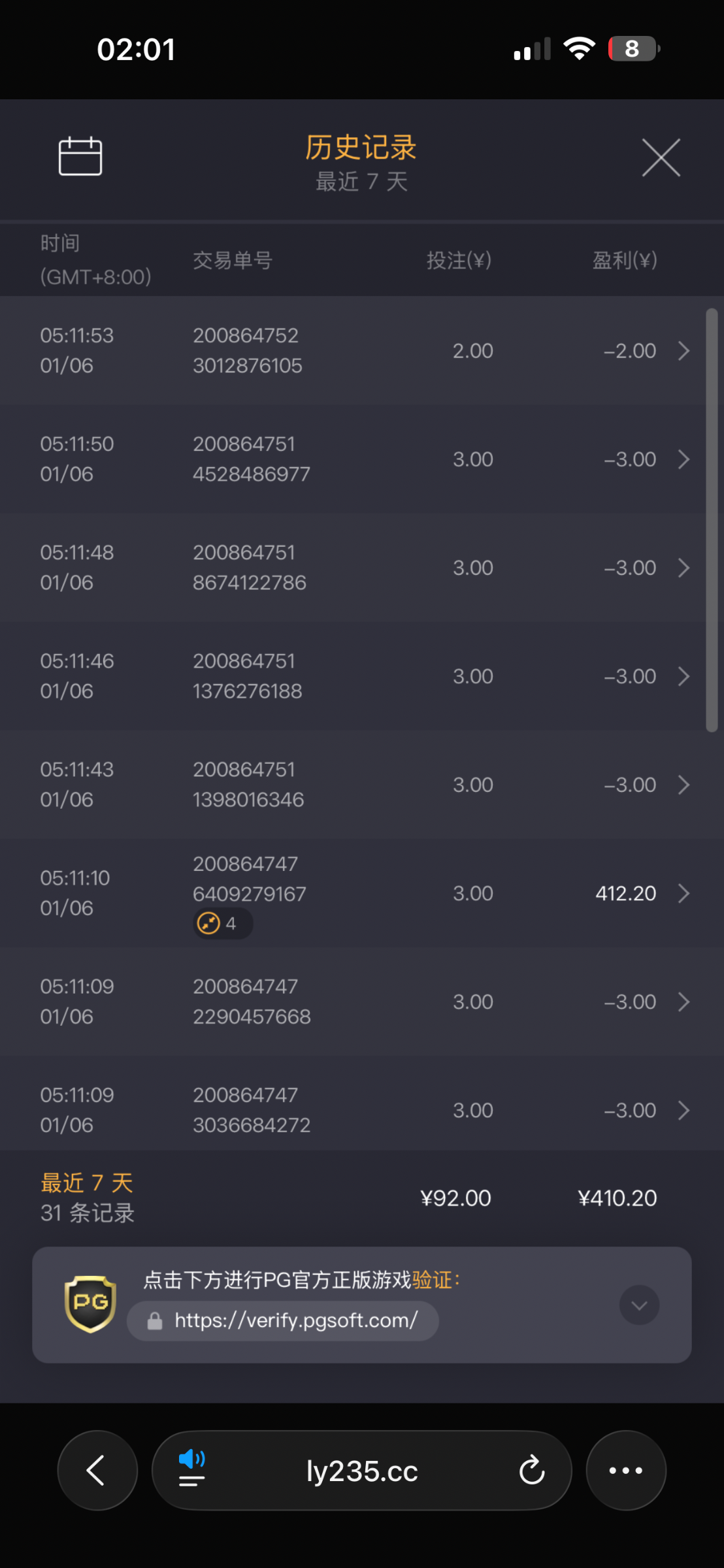724x1568 pixels.
Task: Open the browser three-dot menu
Action: (625, 1471)
